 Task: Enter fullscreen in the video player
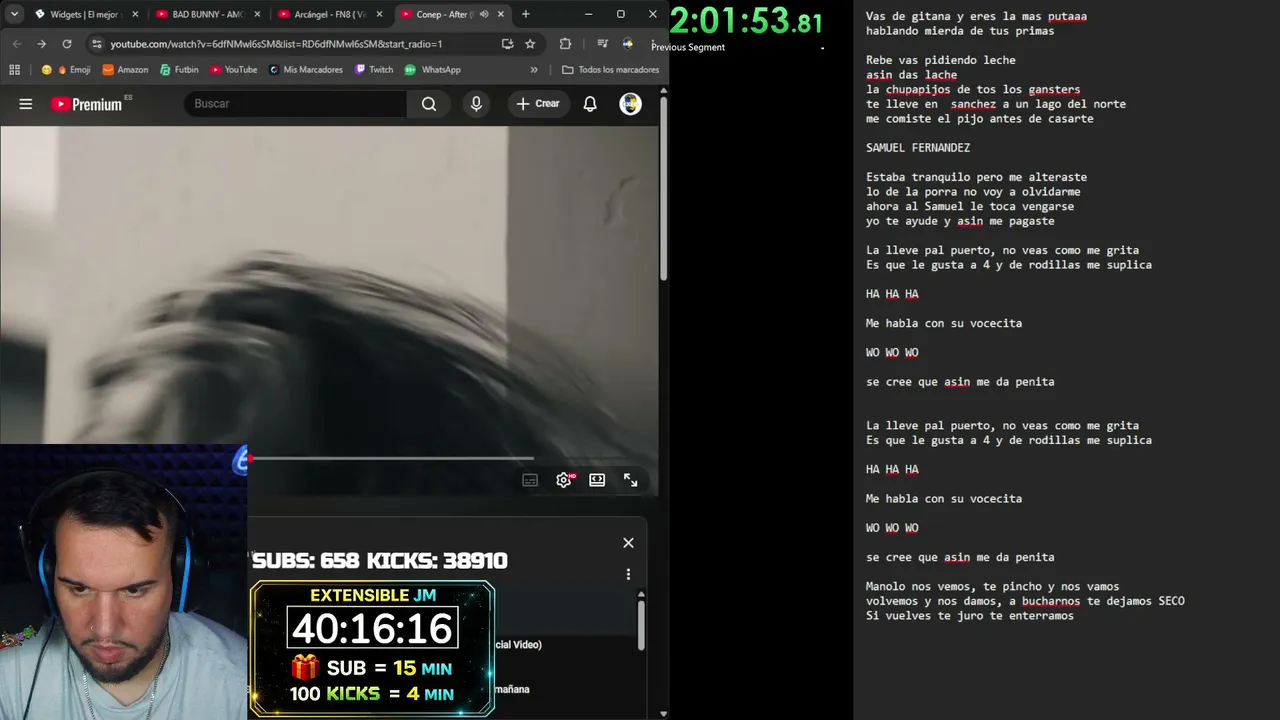(630, 480)
